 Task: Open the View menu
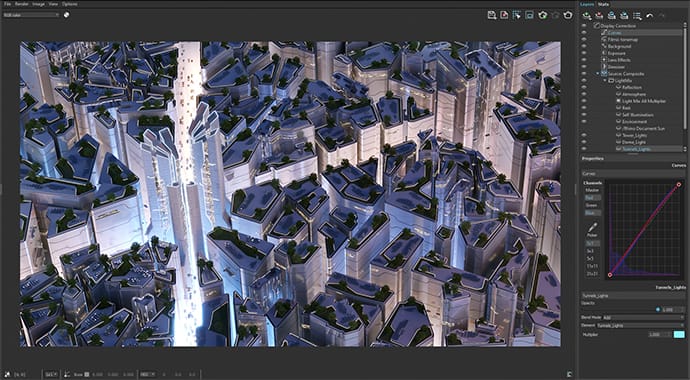tap(53, 4)
